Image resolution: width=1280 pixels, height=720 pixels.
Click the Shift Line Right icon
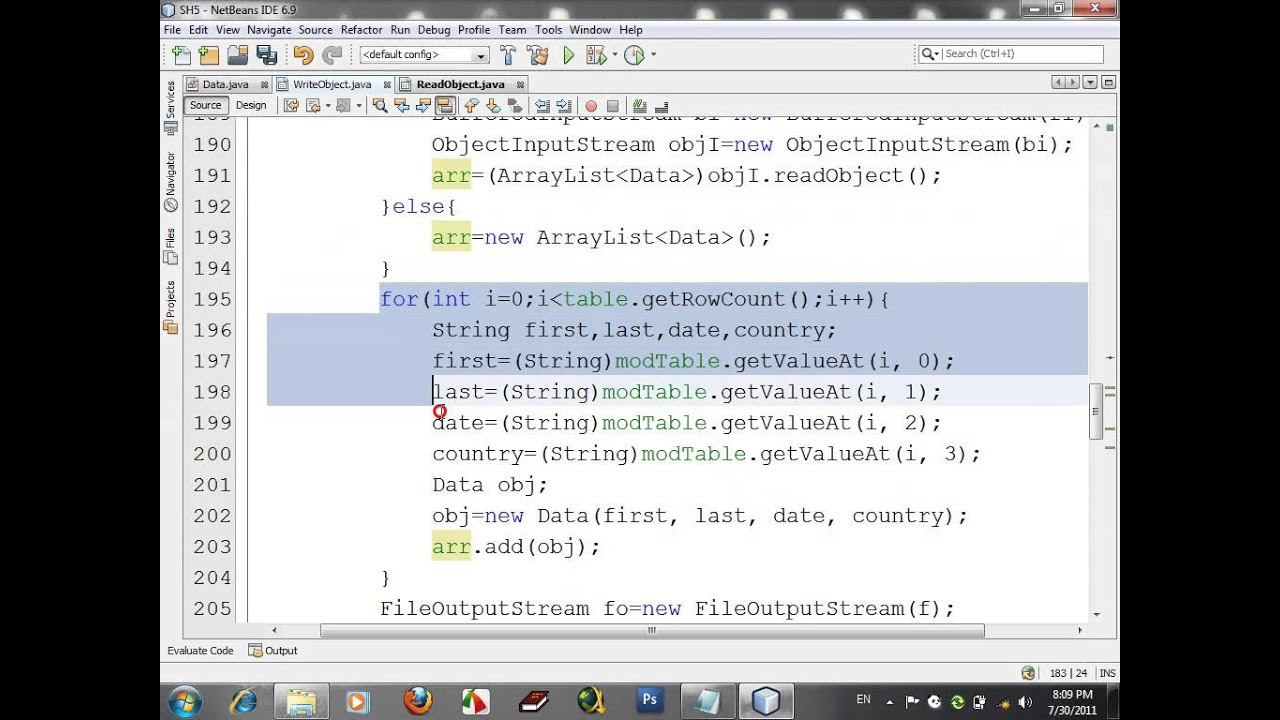[564, 105]
